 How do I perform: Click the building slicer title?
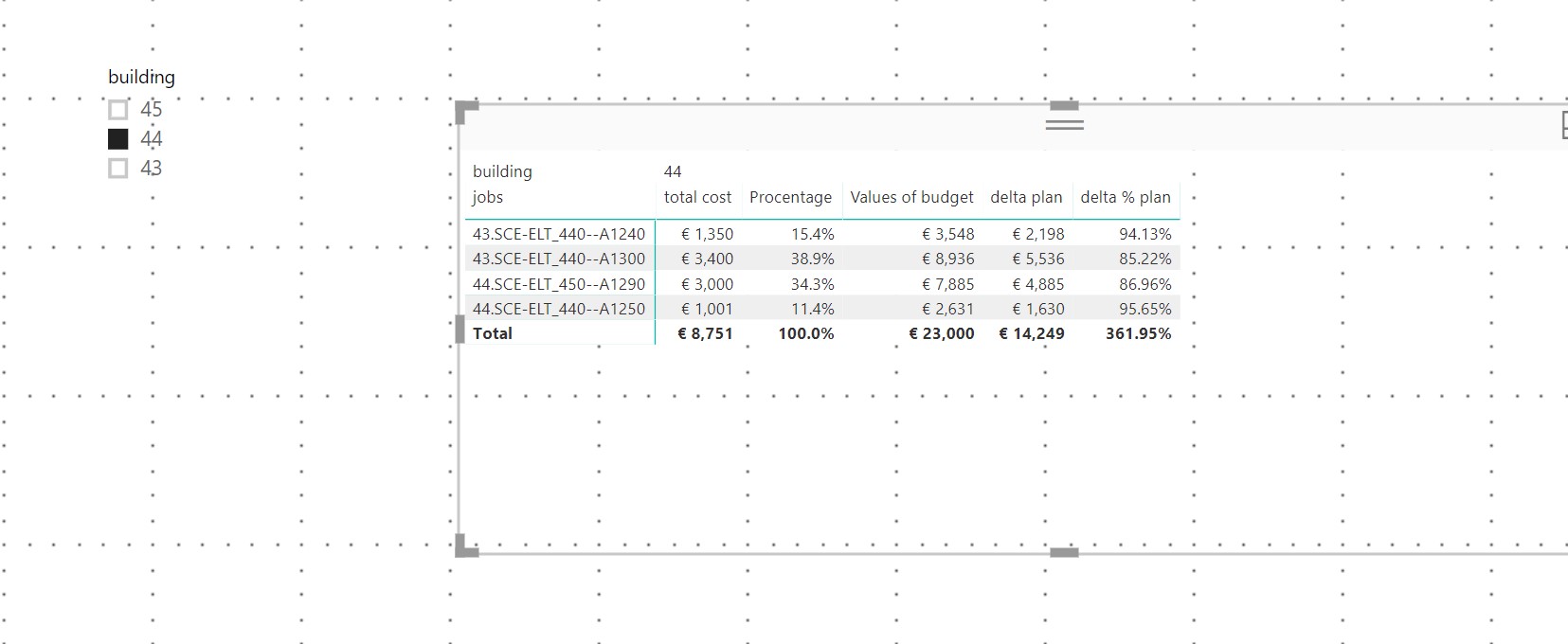pos(141,78)
